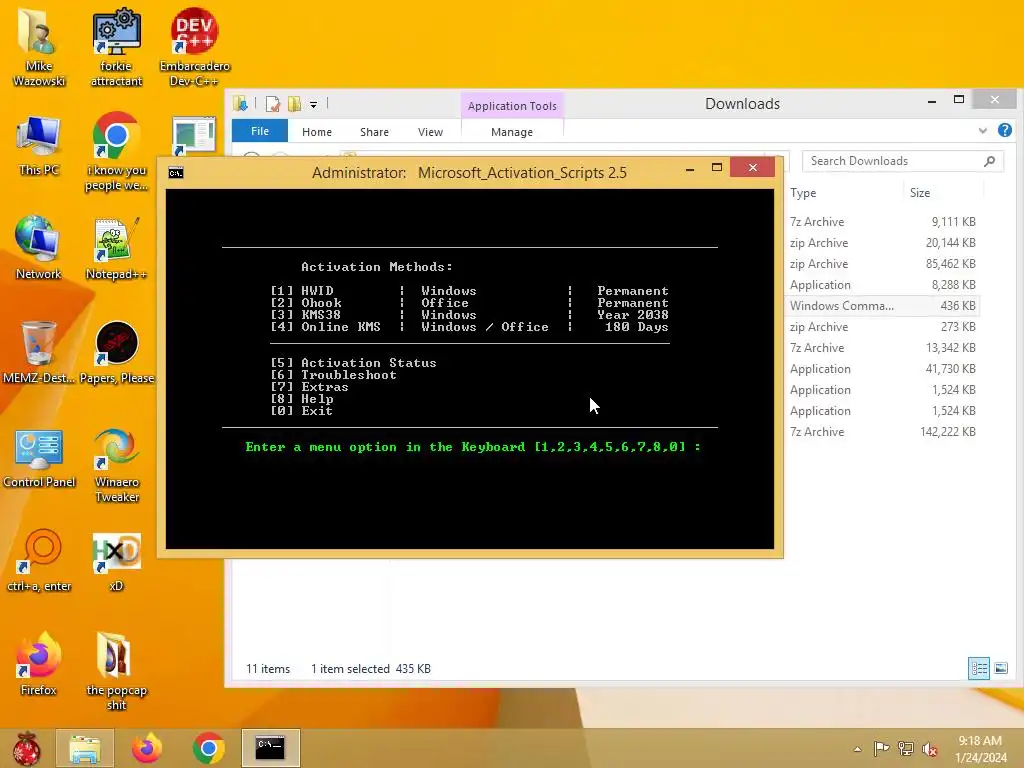Viewport: 1024px width, 768px height.
Task: Open the Network desktop icon
Action: 39,248
